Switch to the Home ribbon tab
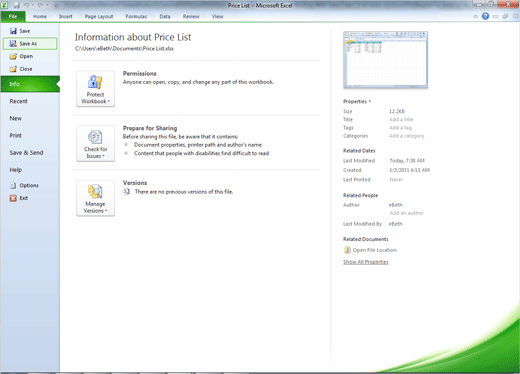The width and height of the screenshot is (520, 374). click(40, 16)
